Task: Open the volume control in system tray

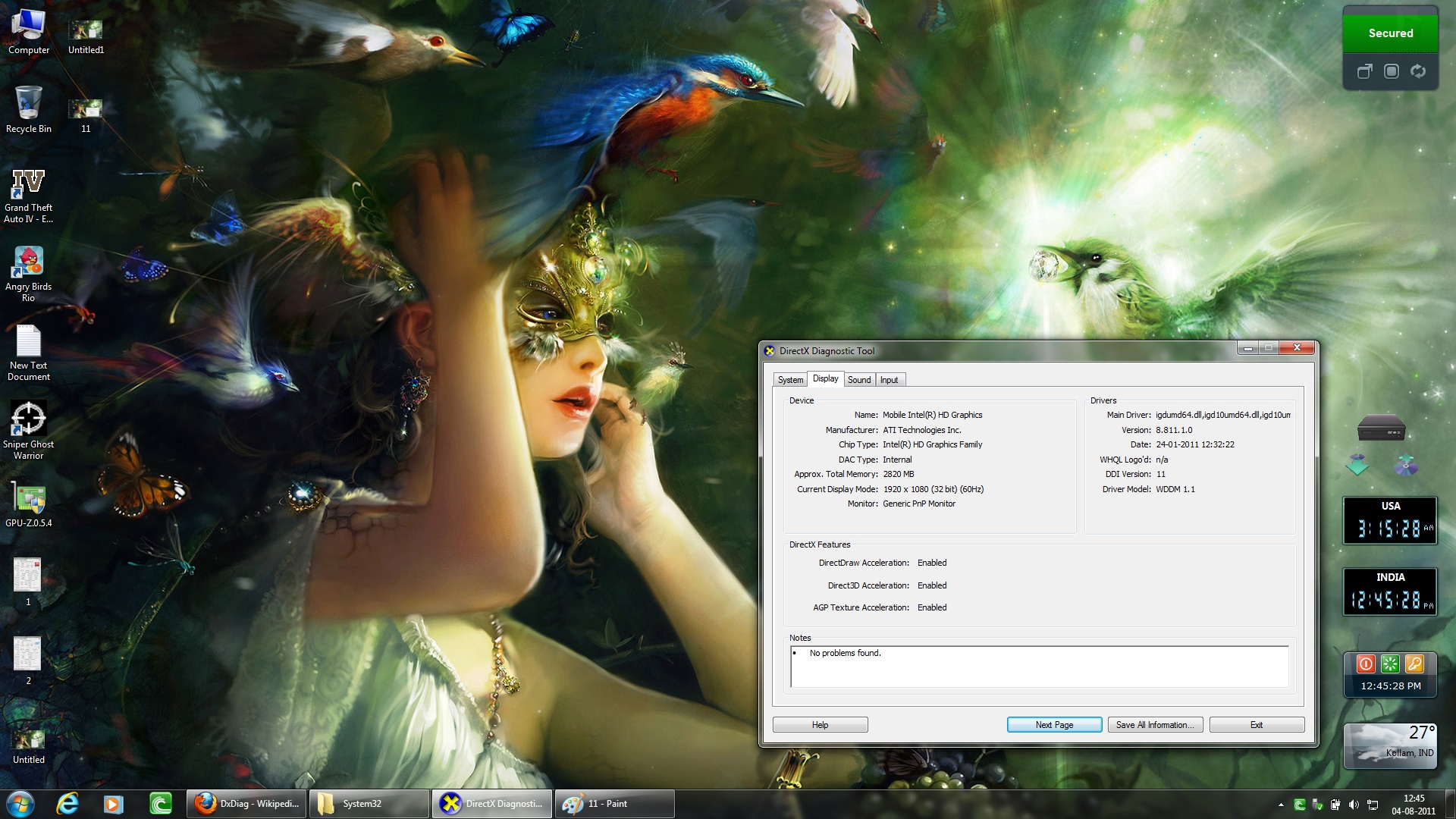Action: pos(1354,805)
